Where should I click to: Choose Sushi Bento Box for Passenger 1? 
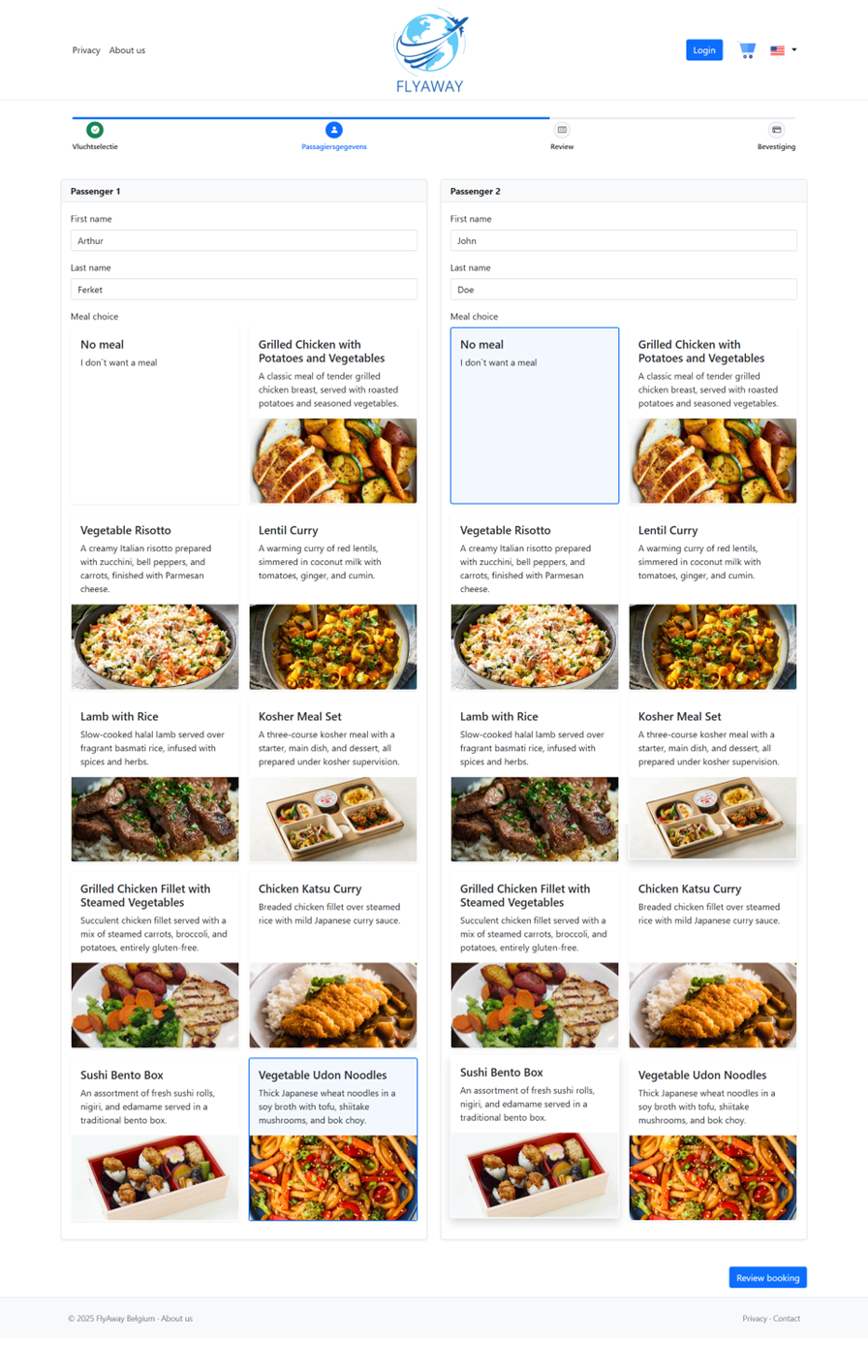point(155,1139)
